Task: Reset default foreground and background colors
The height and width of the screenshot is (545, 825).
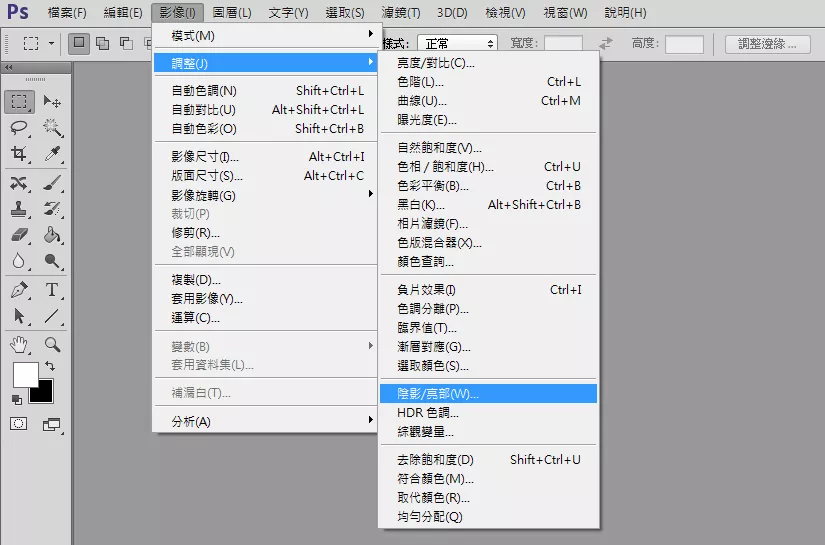Action: pyautogui.click(x=17, y=400)
